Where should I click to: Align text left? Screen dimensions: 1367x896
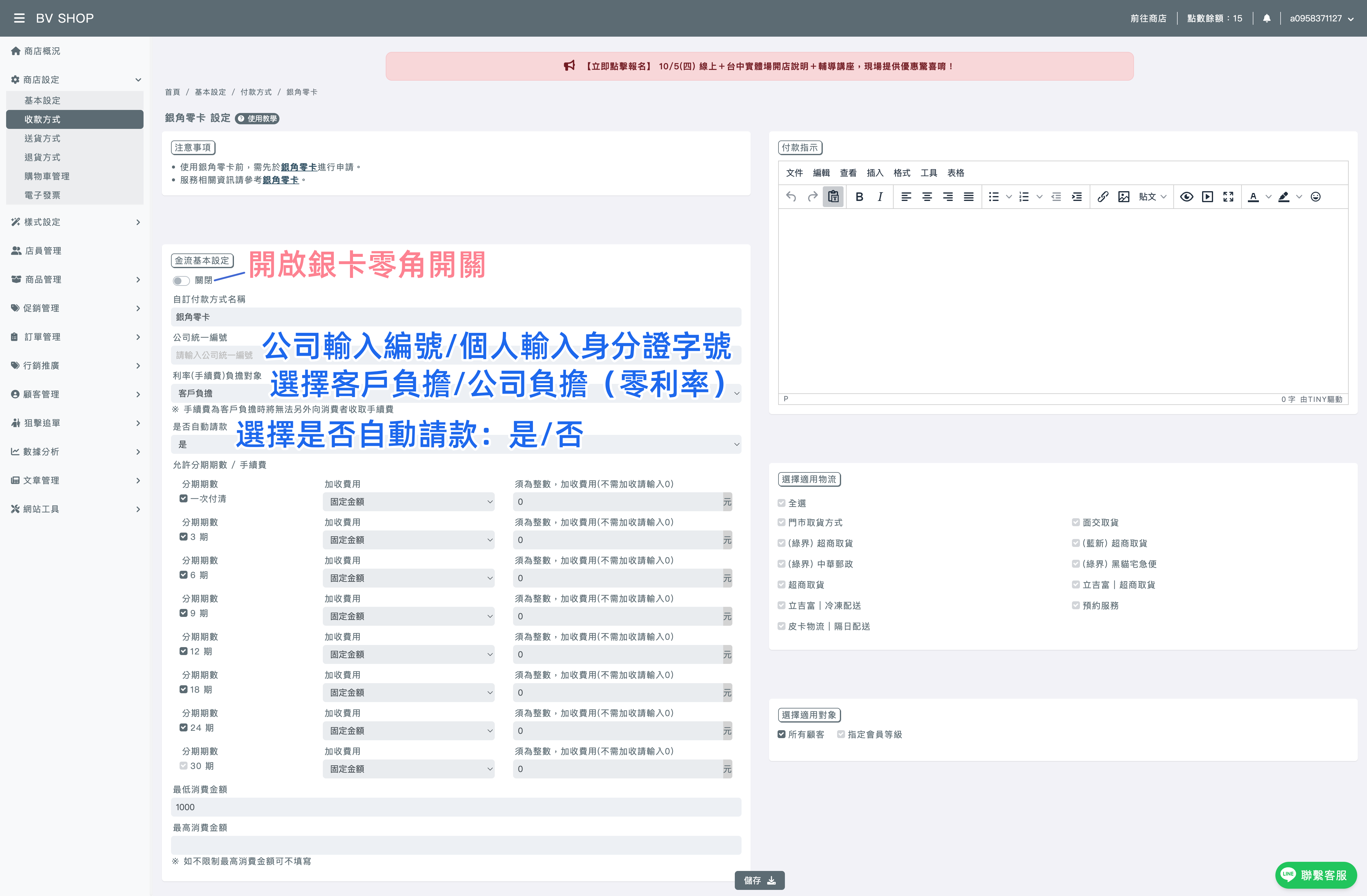tap(906, 197)
